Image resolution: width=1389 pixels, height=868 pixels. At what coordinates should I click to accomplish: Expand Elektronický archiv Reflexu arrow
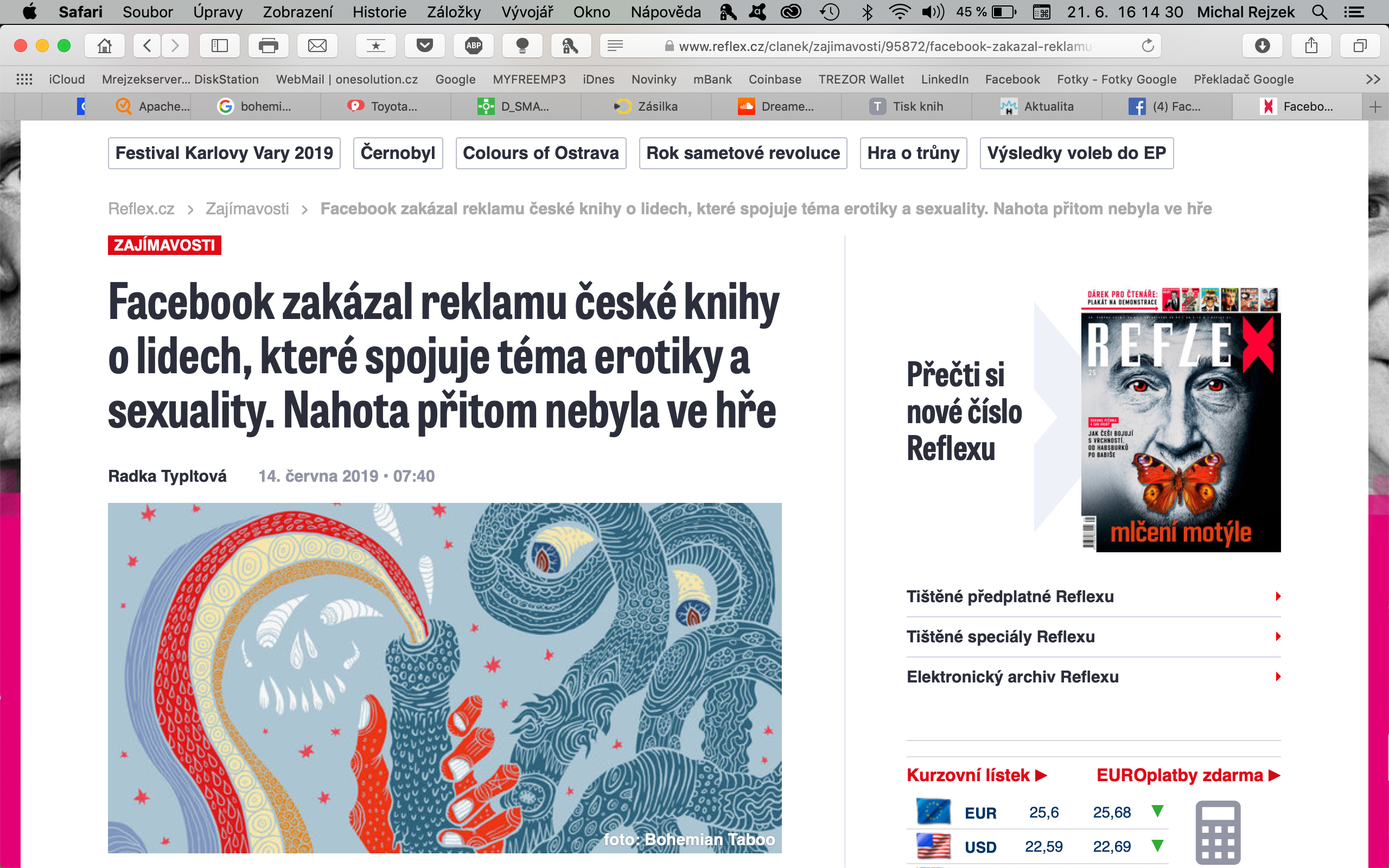point(1278,677)
